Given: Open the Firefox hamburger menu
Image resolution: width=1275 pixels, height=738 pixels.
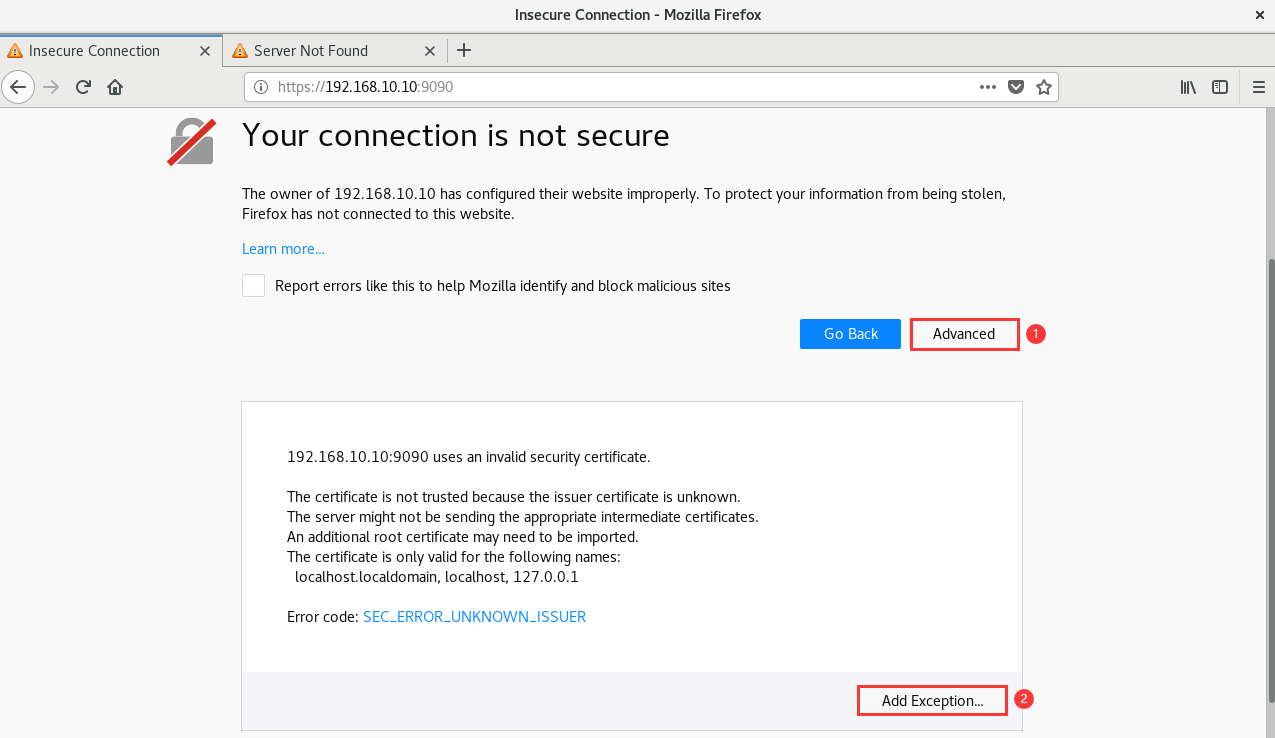Looking at the screenshot, I should (1259, 87).
